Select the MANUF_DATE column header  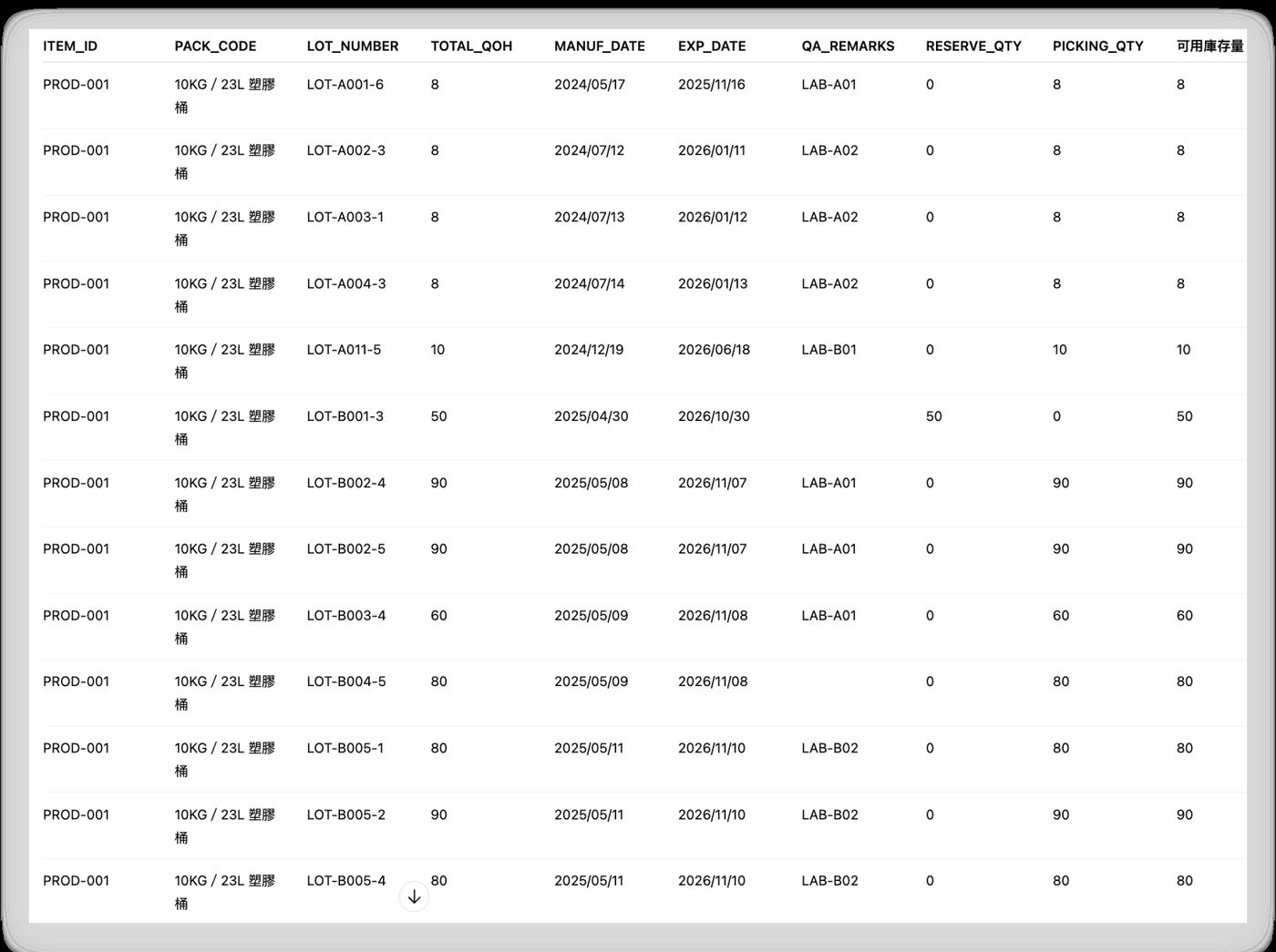[600, 46]
